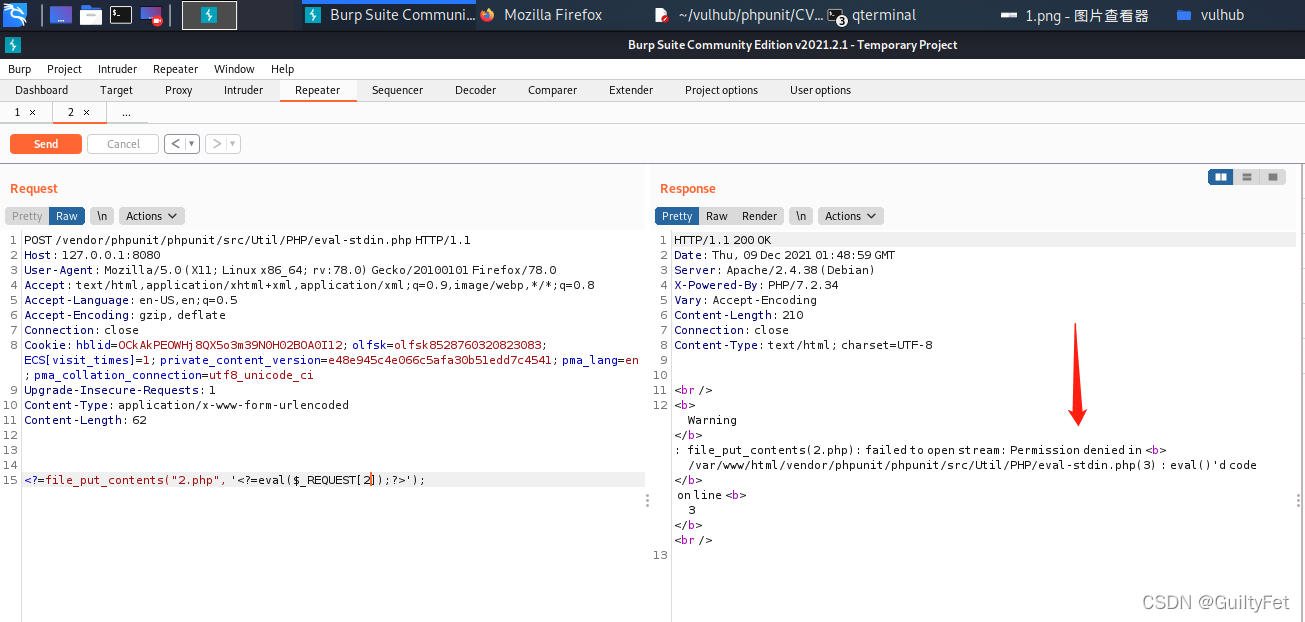
Task: Switch to the Proxy tab
Action: click(179, 90)
